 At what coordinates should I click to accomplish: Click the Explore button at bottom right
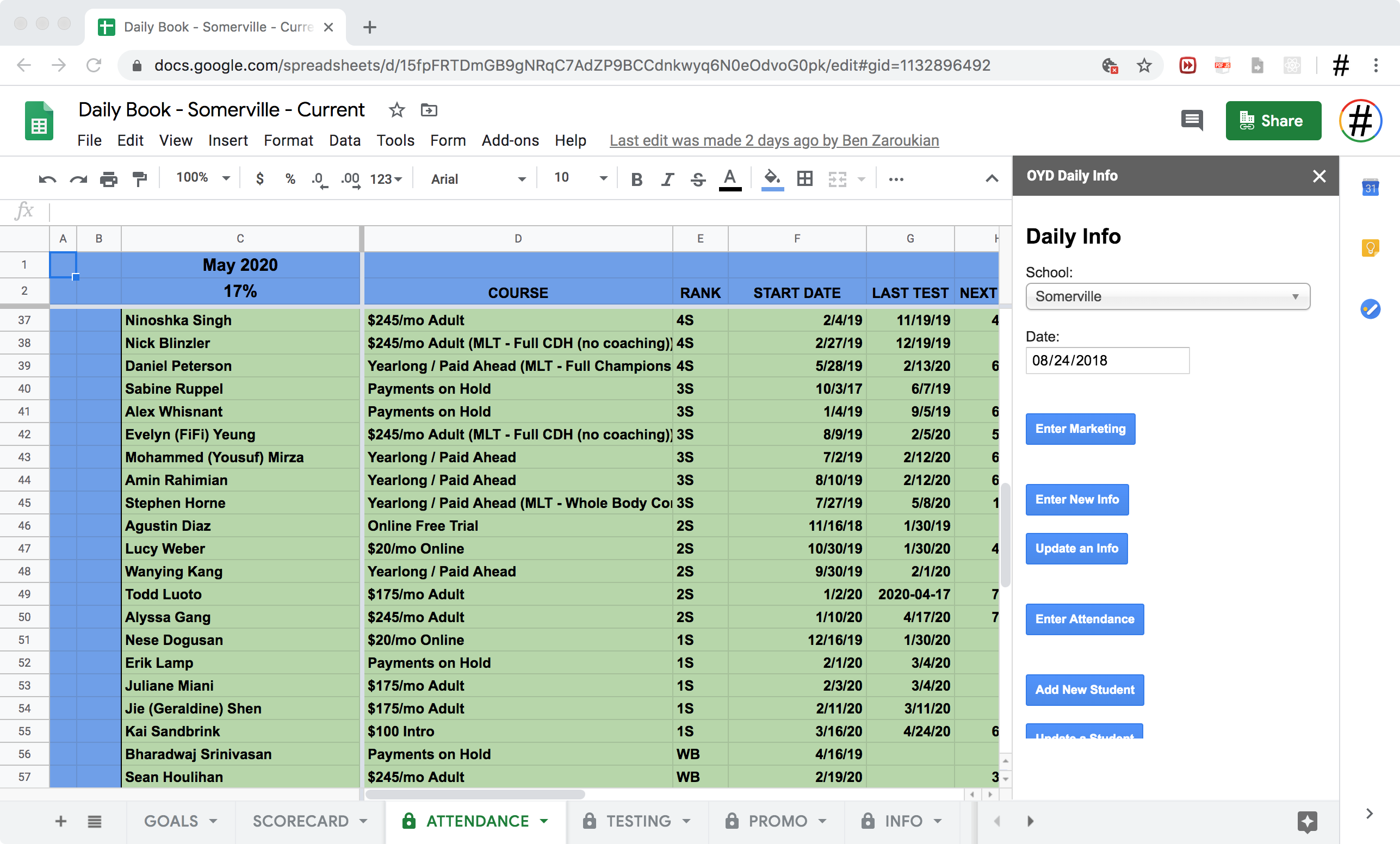click(x=1307, y=821)
